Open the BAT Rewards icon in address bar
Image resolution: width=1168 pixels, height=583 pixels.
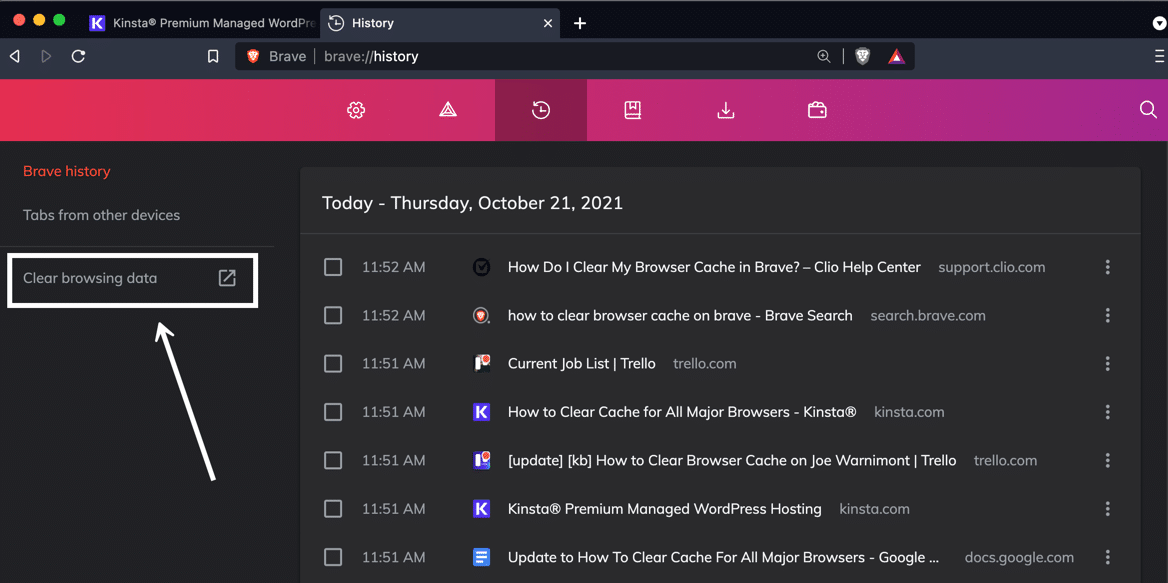(x=896, y=56)
